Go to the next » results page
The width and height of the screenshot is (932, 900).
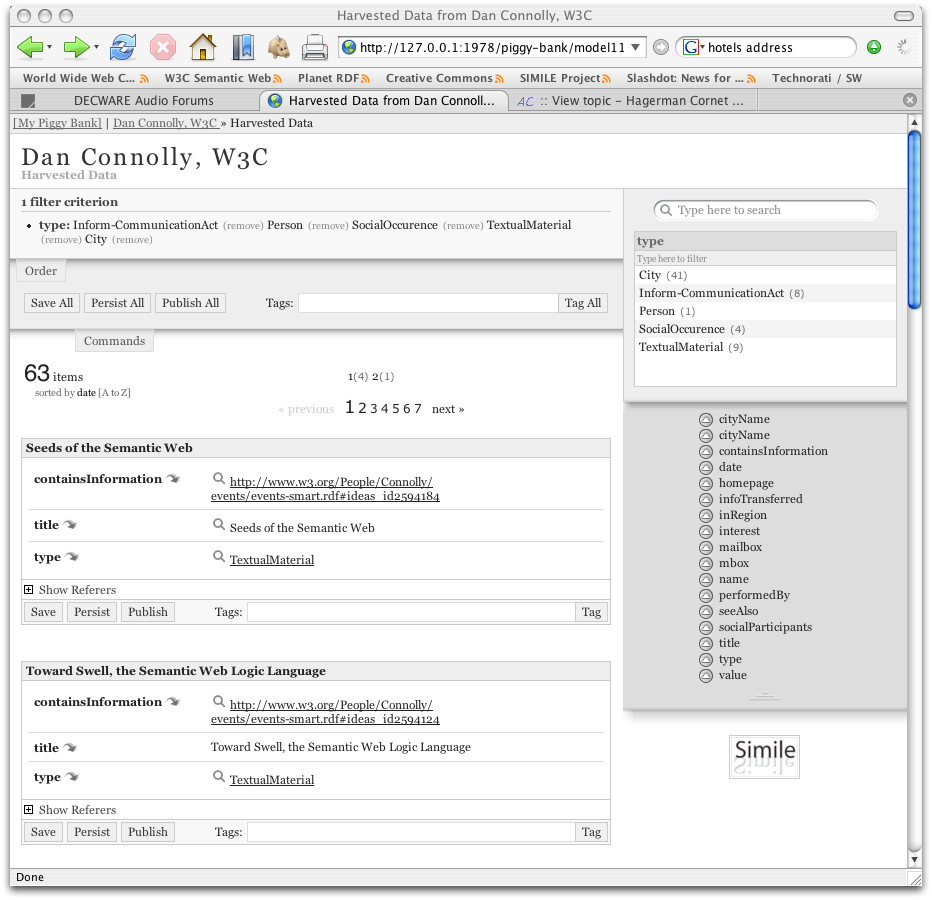(448, 409)
